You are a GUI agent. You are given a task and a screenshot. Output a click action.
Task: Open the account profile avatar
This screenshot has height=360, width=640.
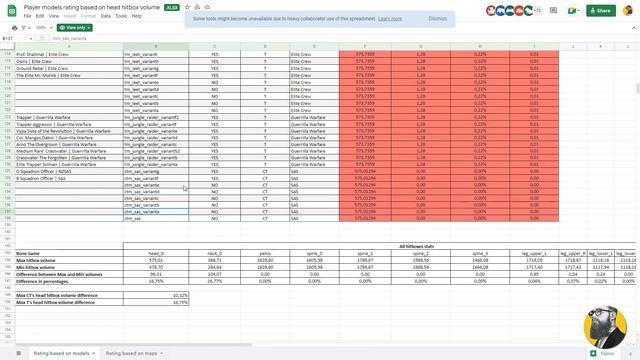(628, 11)
